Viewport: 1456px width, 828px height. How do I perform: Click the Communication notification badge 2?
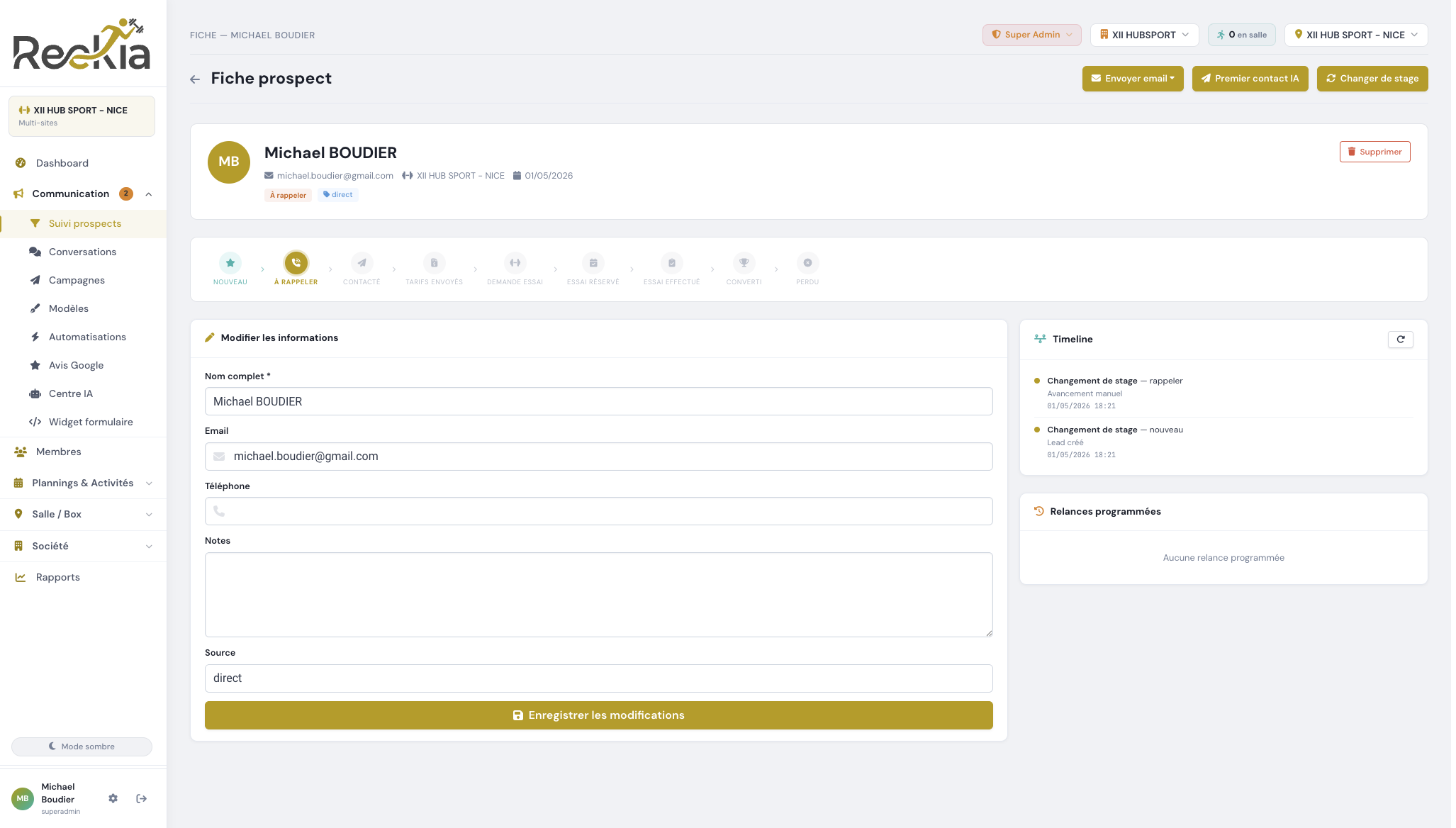pyautogui.click(x=126, y=194)
